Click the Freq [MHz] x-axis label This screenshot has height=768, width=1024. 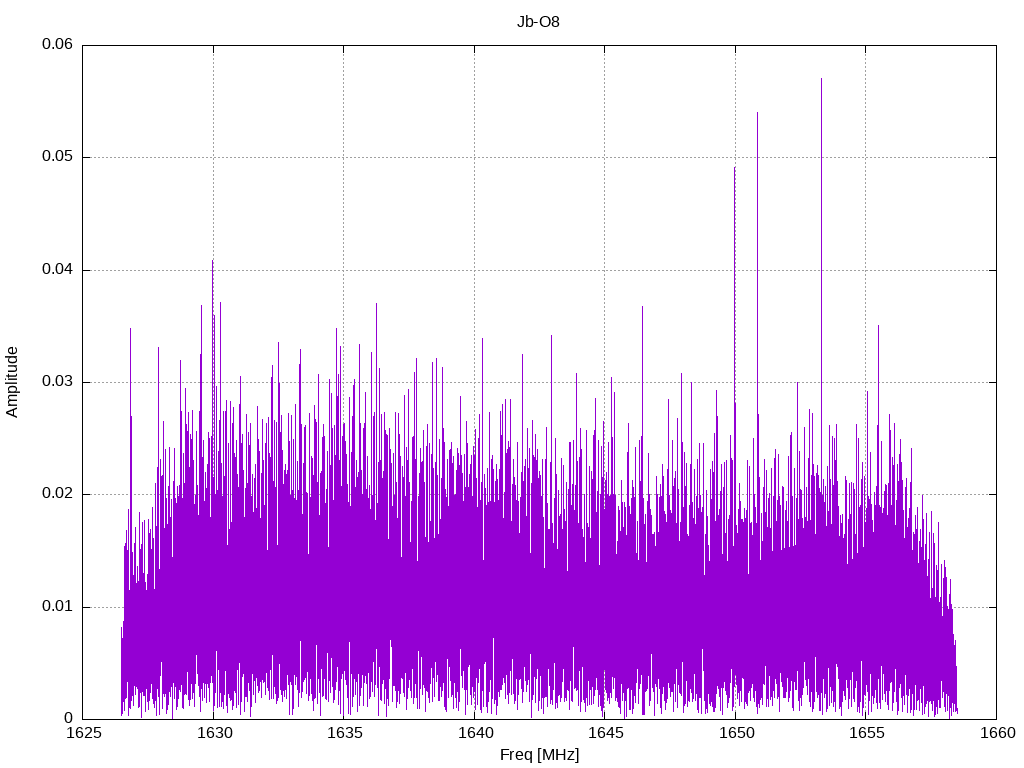[539, 755]
